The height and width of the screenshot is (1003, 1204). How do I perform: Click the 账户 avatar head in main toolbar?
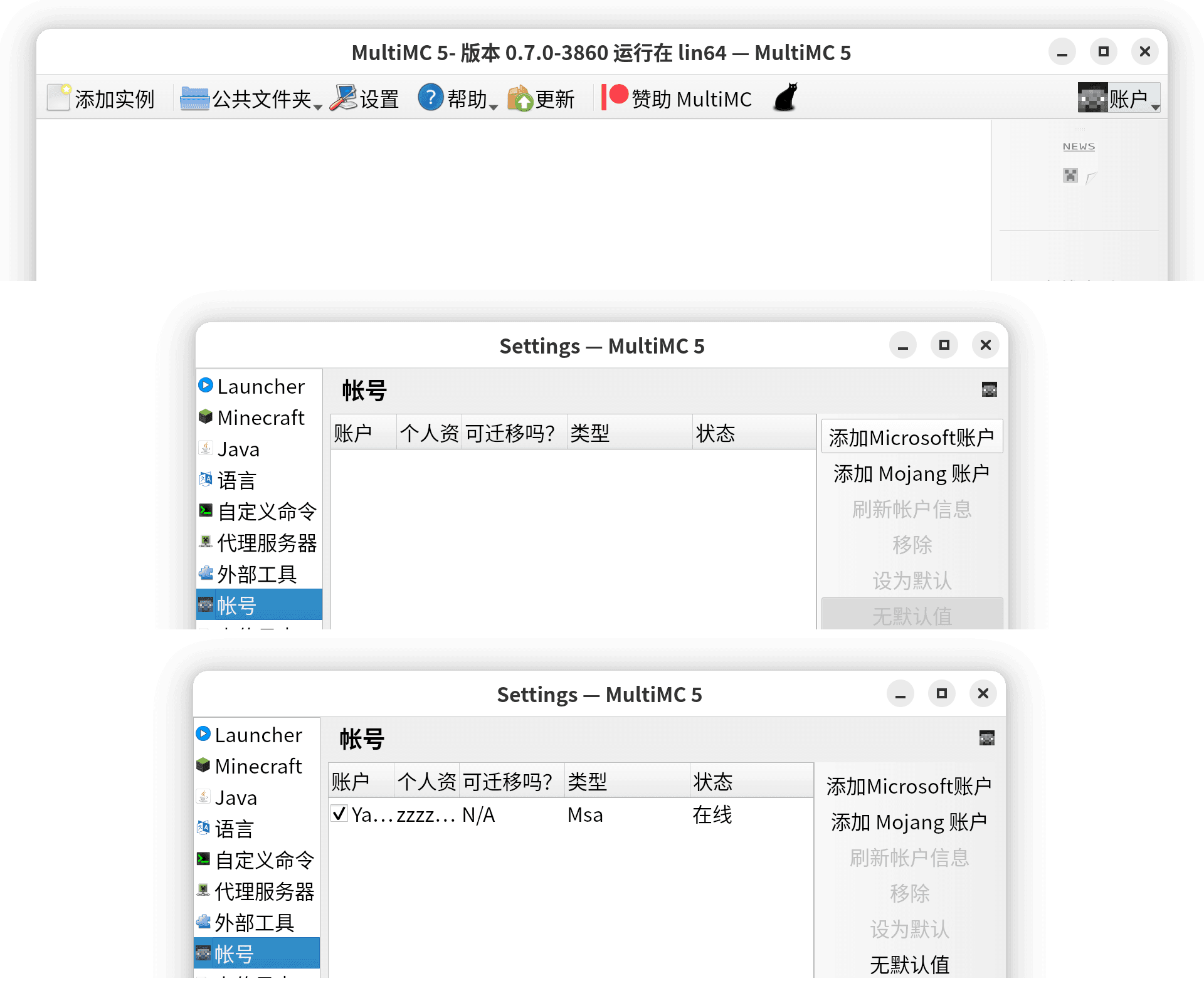point(1092,98)
